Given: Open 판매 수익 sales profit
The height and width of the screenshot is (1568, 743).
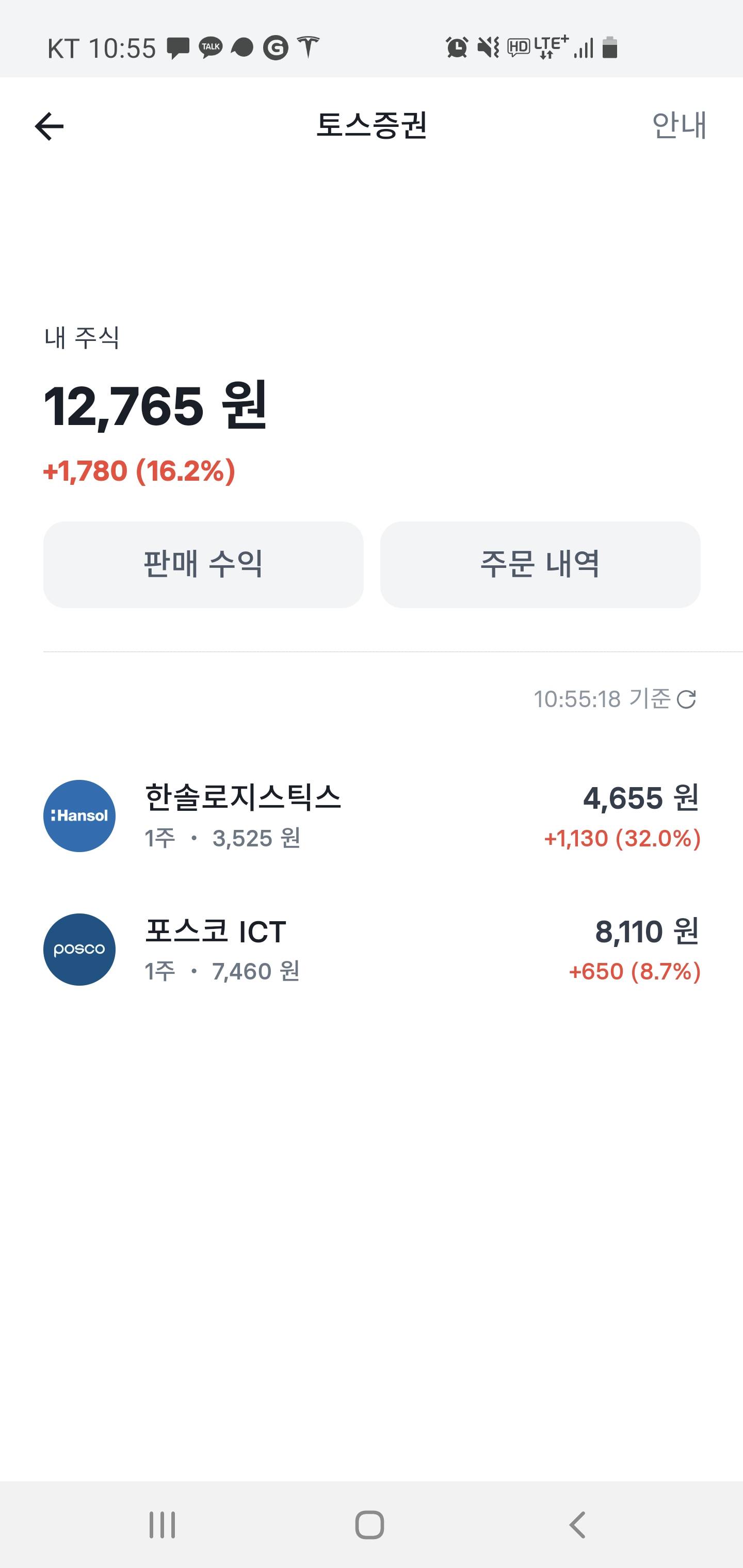Looking at the screenshot, I should coord(203,564).
